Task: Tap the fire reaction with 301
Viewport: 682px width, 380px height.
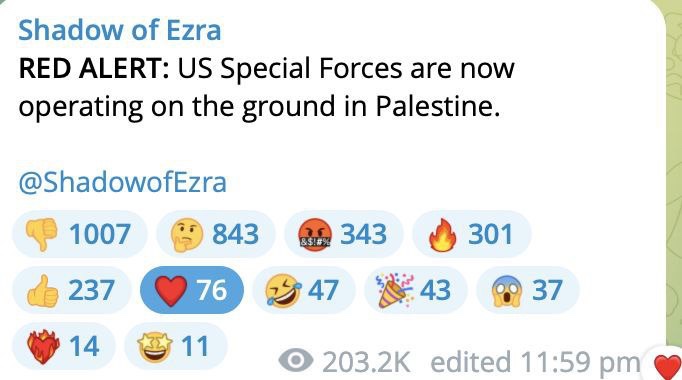Action: (x=471, y=234)
